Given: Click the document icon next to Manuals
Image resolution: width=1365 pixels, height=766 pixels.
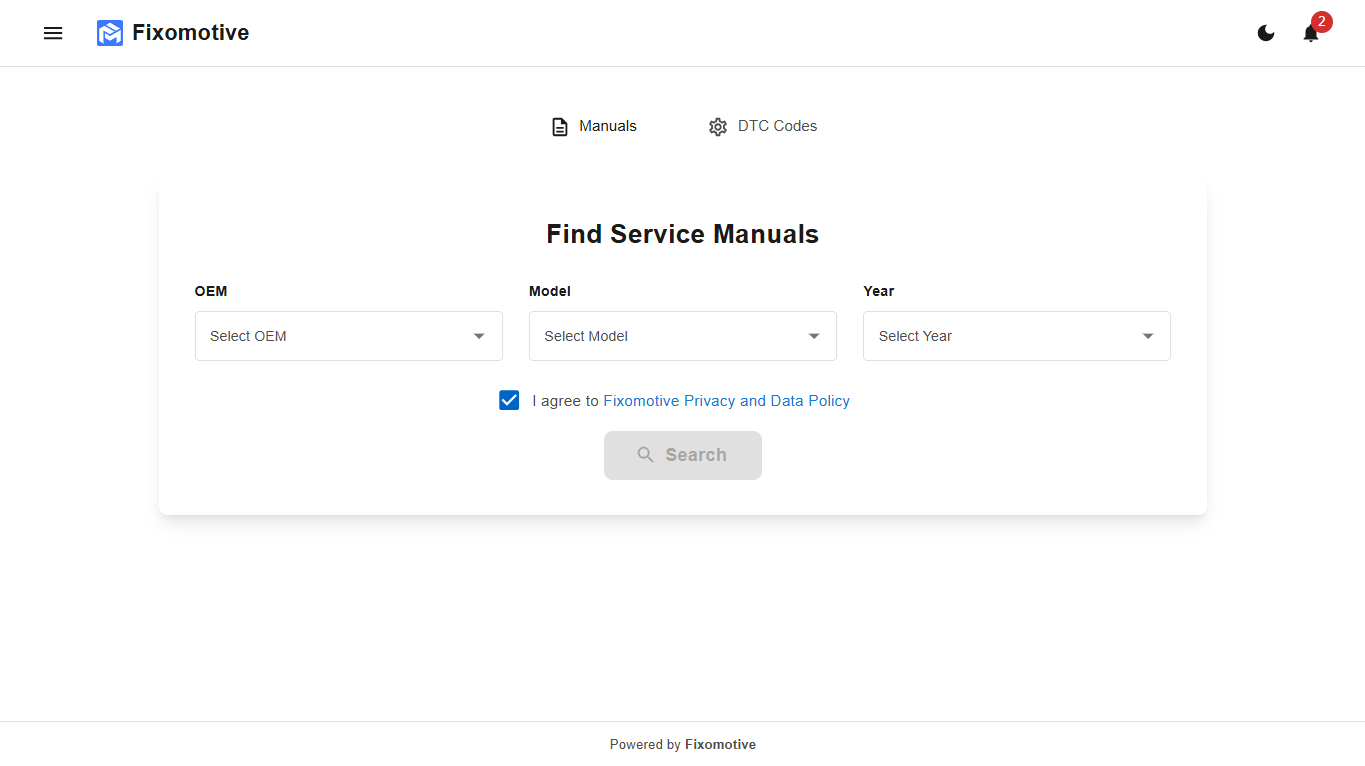Looking at the screenshot, I should tap(559, 126).
